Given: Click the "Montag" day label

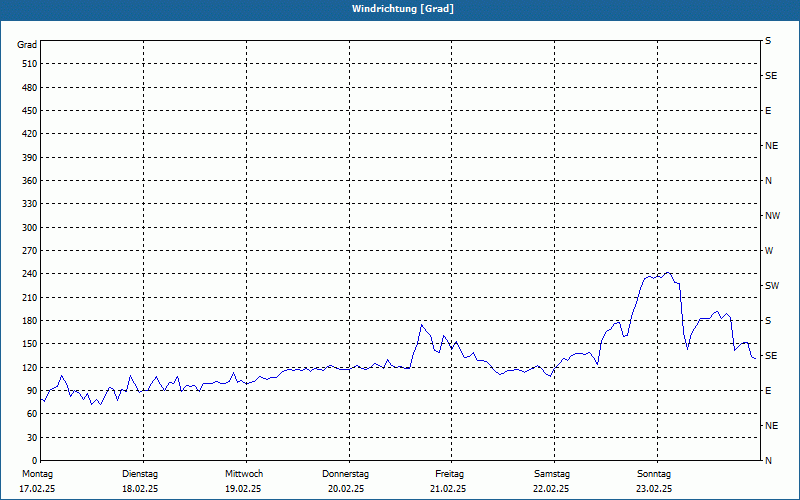Looking at the screenshot, I should tap(37, 474).
